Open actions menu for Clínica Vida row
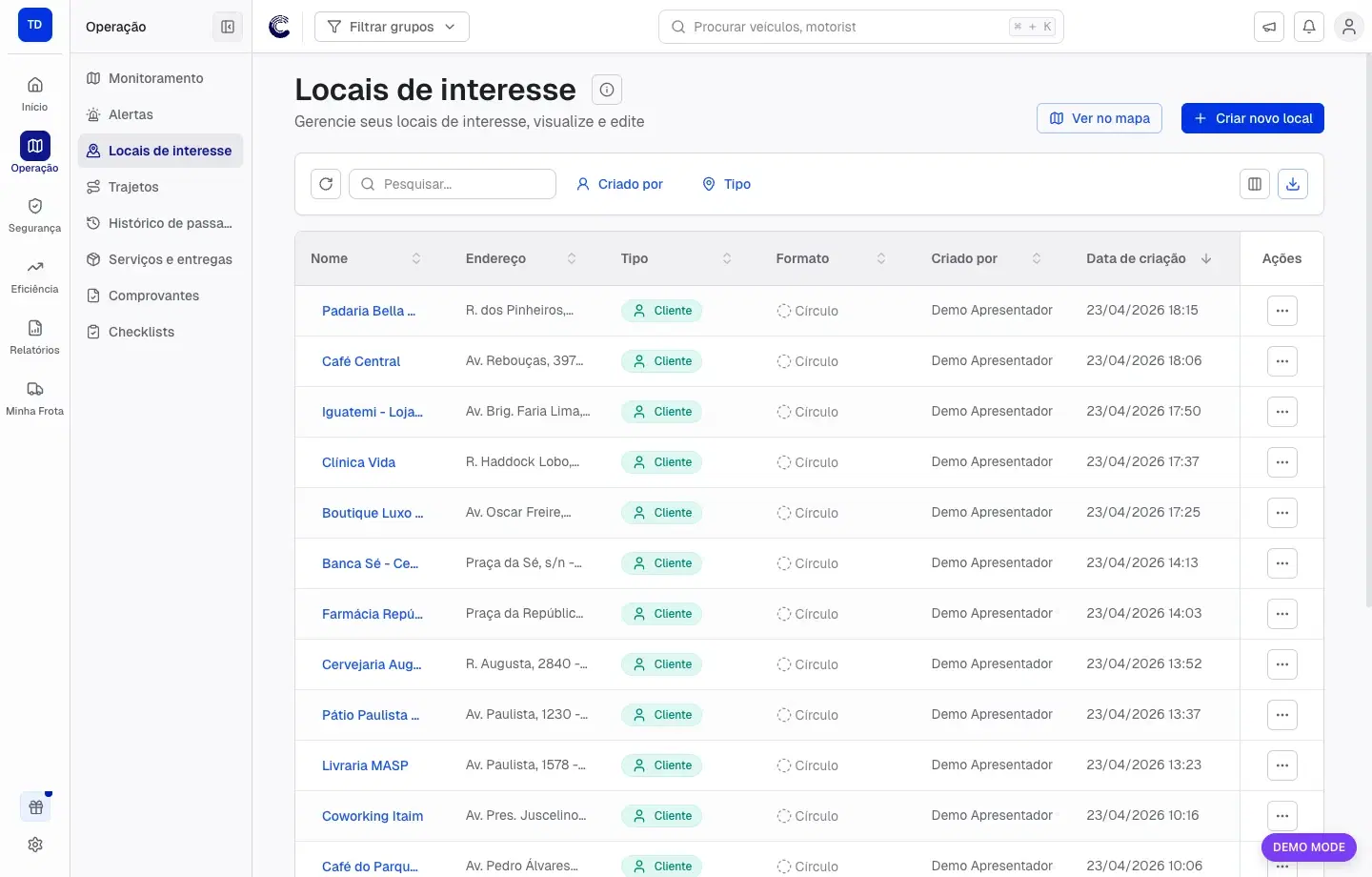Image resolution: width=1372 pixels, height=877 pixels. (x=1282, y=462)
